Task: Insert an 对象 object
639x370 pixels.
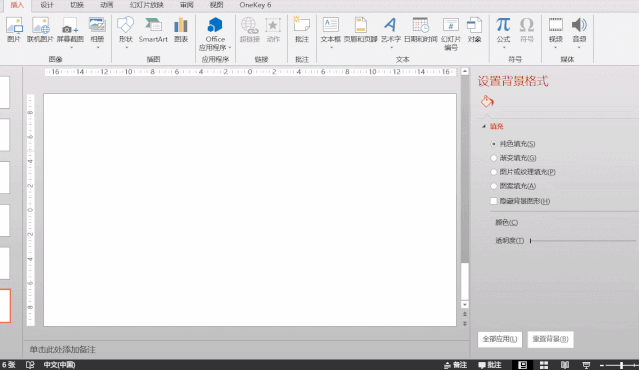Action: tap(474, 29)
